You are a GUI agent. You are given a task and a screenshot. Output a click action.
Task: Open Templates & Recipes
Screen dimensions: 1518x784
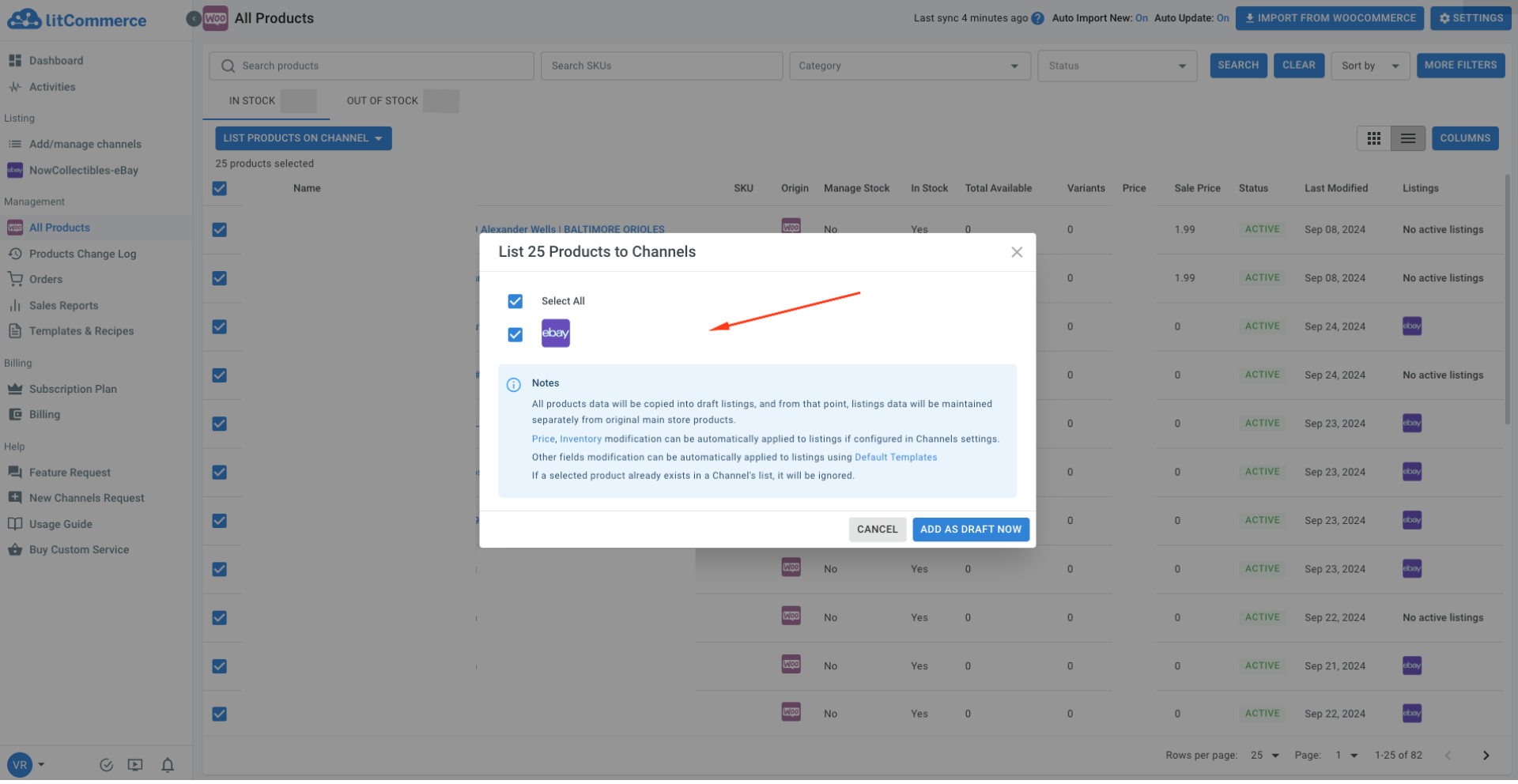click(81, 330)
